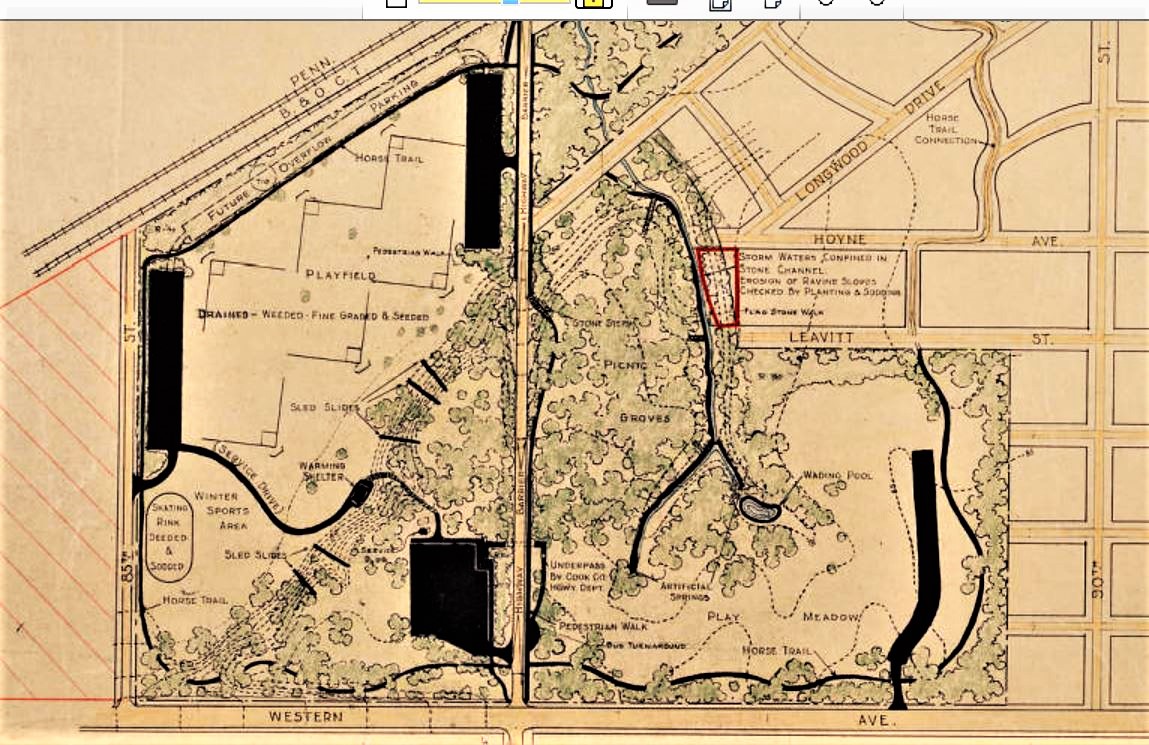The image size is (1149, 745).
Task: Click the Warming Shelter label
Action: point(321,470)
